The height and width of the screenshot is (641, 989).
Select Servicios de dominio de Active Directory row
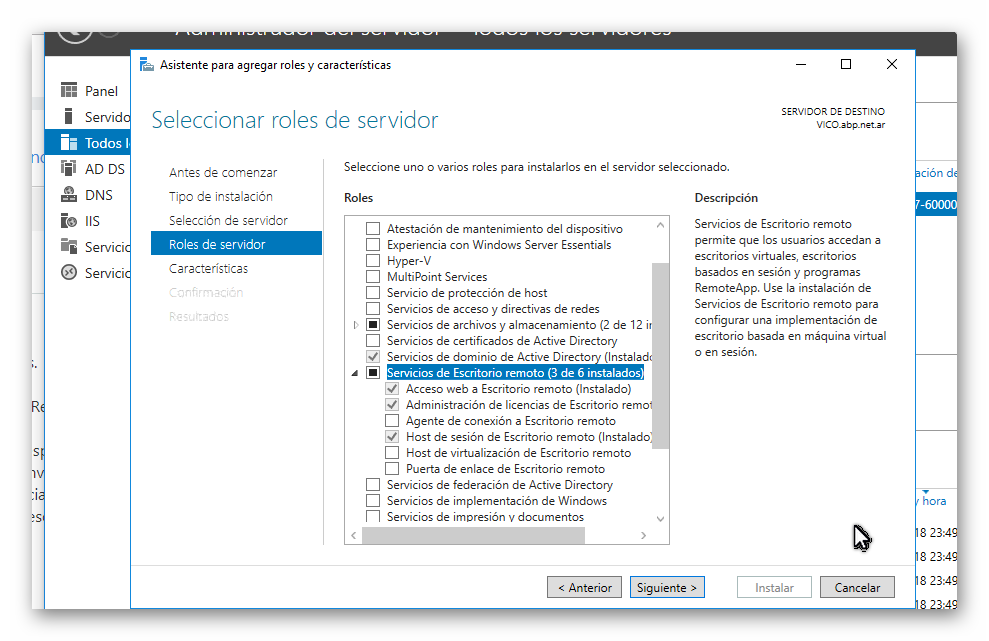coord(519,356)
